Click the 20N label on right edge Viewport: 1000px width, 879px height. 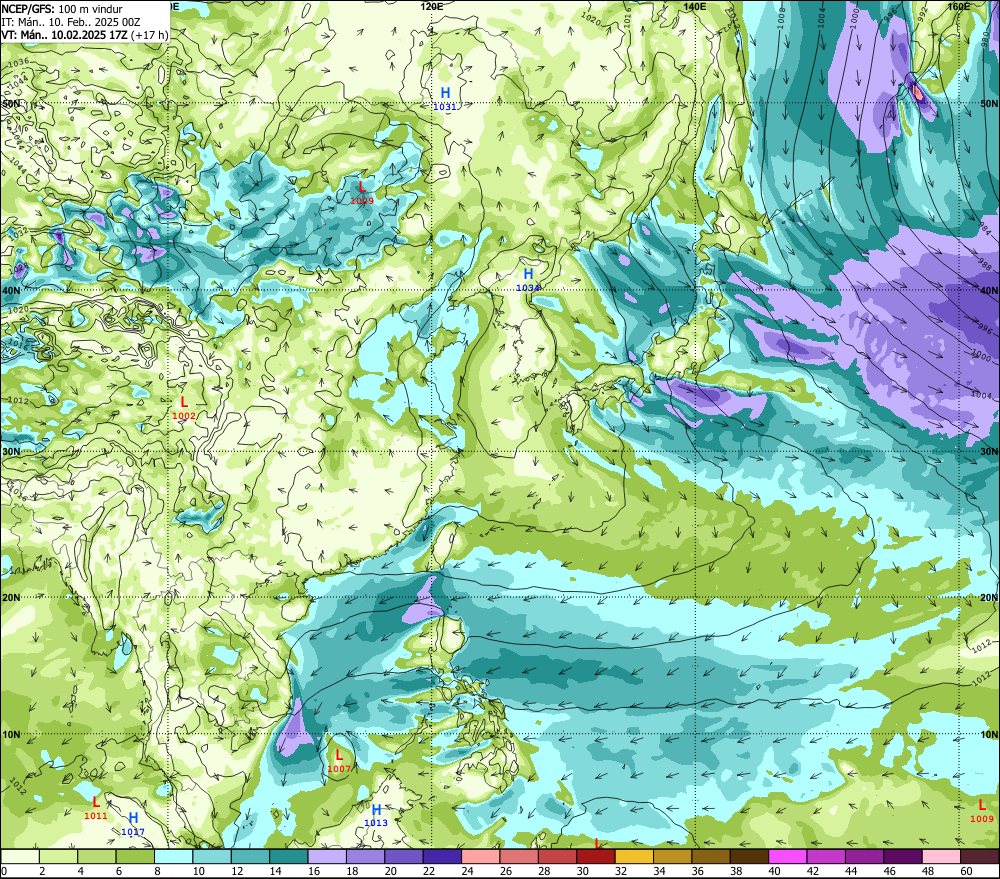pos(989,598)
